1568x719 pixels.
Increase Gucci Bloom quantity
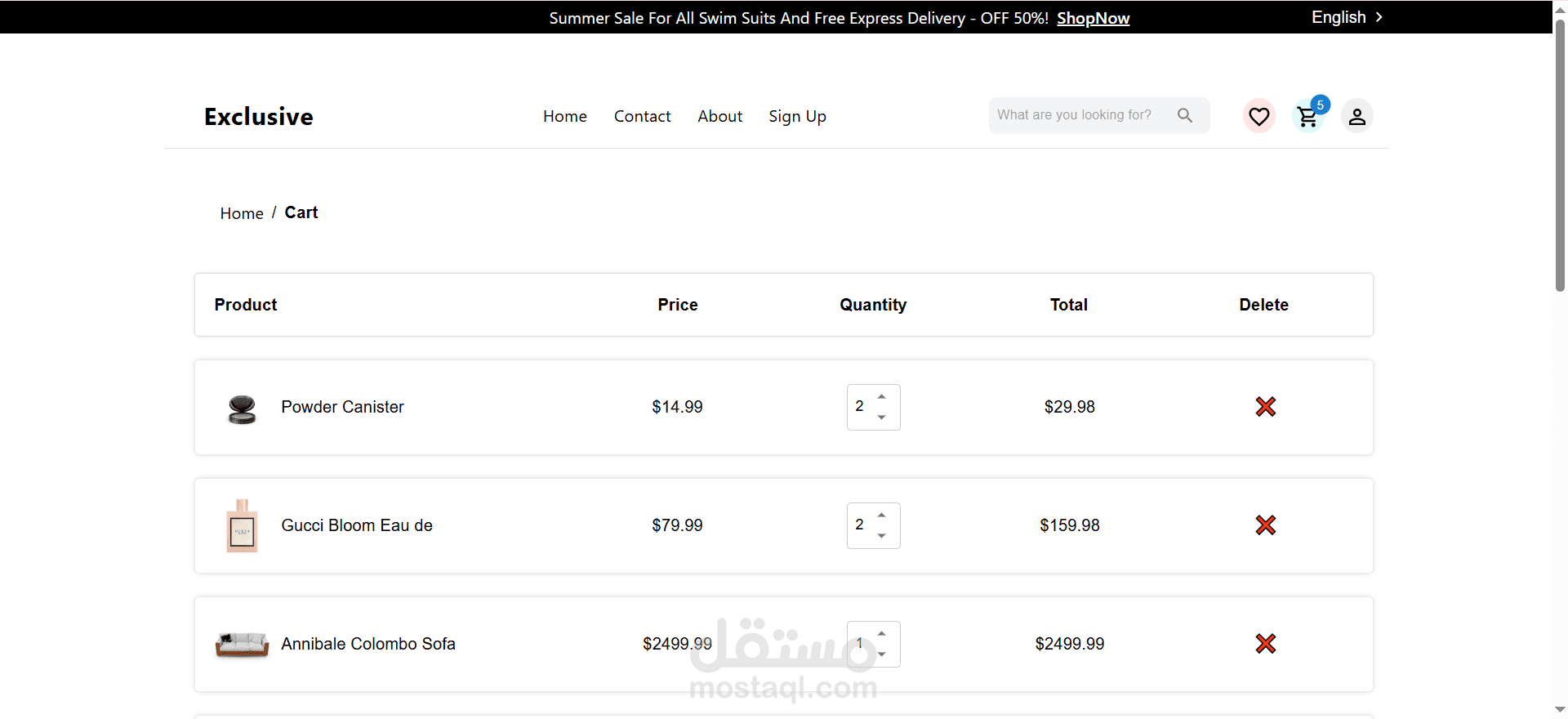pyautogui.click(x=882, y=516)
